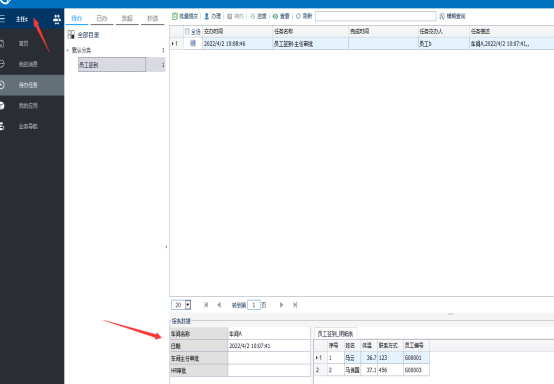The image size is (554, 384).
Task: Go to the last page
Action: click(295, 305)
